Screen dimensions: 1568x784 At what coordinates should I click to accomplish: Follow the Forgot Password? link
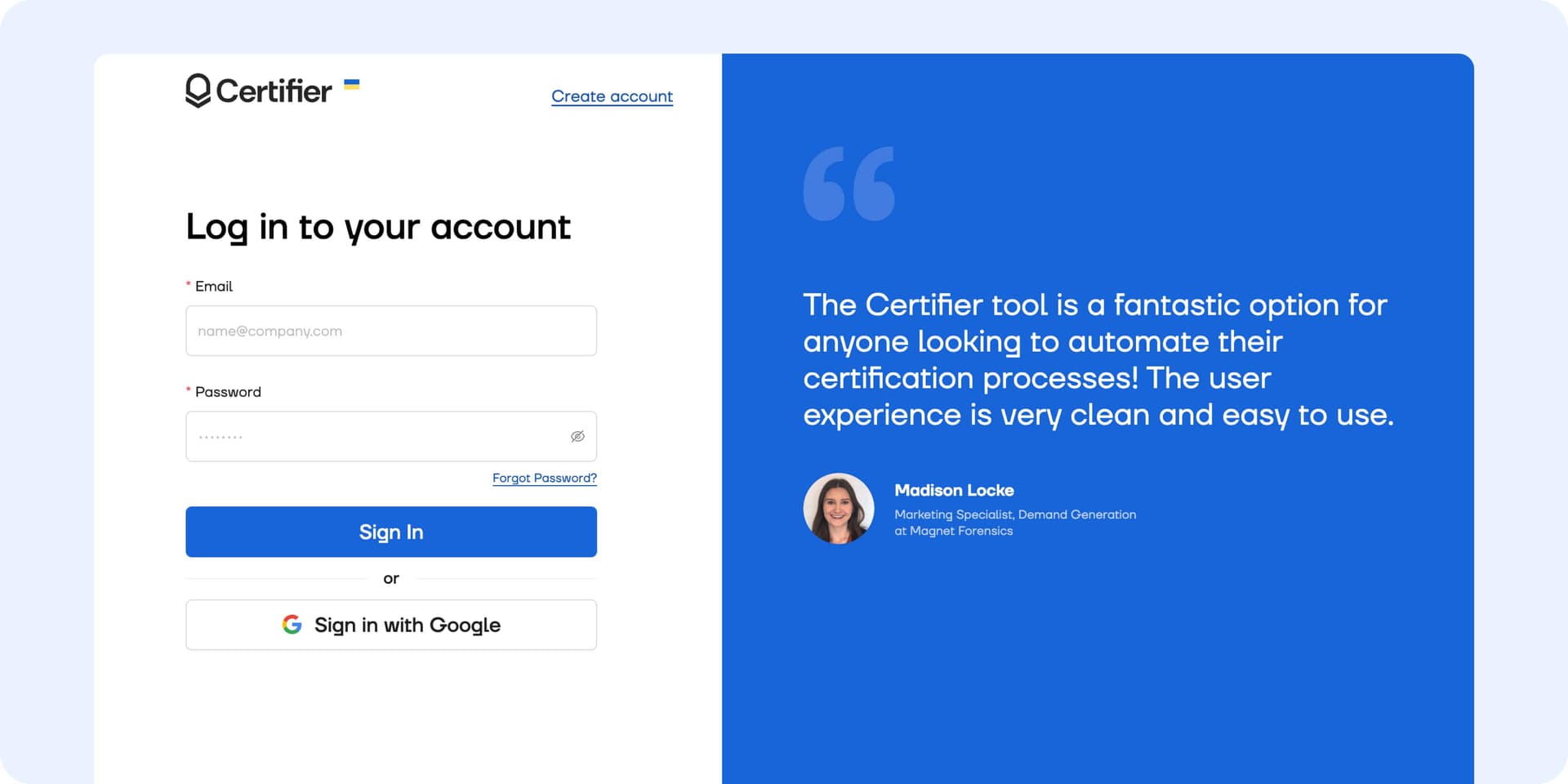[x=544, y=479]
